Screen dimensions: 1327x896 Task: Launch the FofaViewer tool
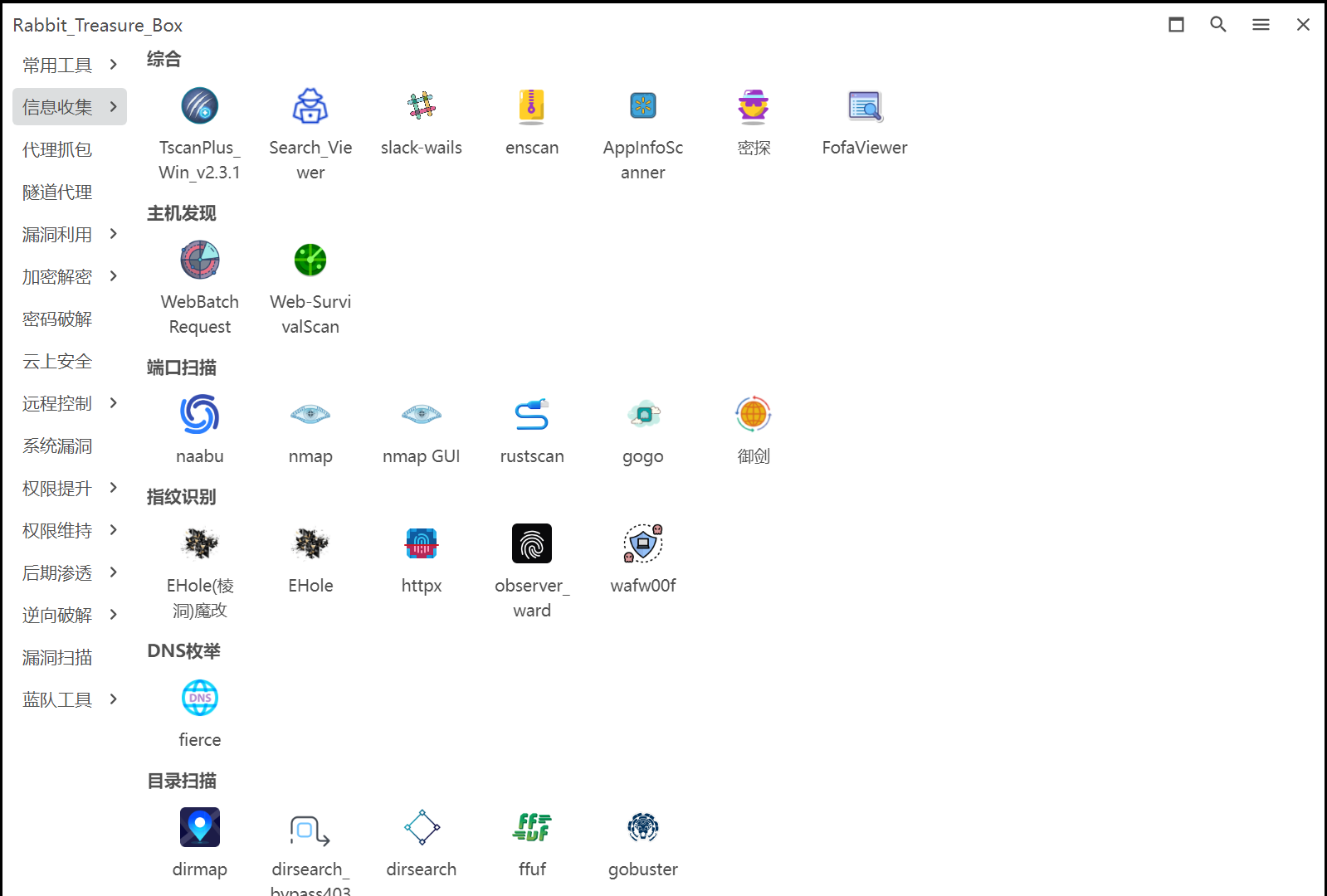pos(865,106)
